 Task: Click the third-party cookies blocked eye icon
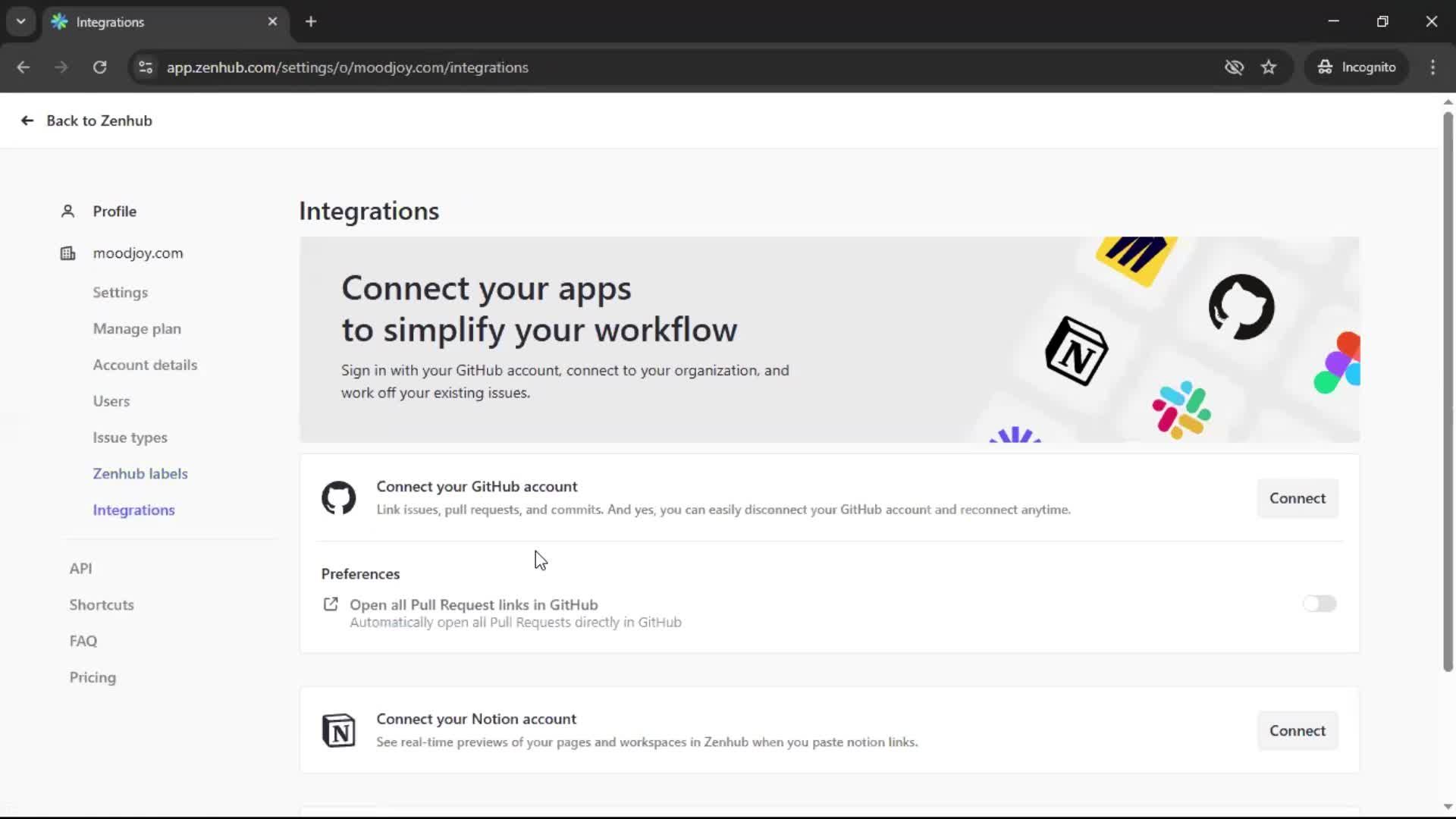coord(1234,67)
